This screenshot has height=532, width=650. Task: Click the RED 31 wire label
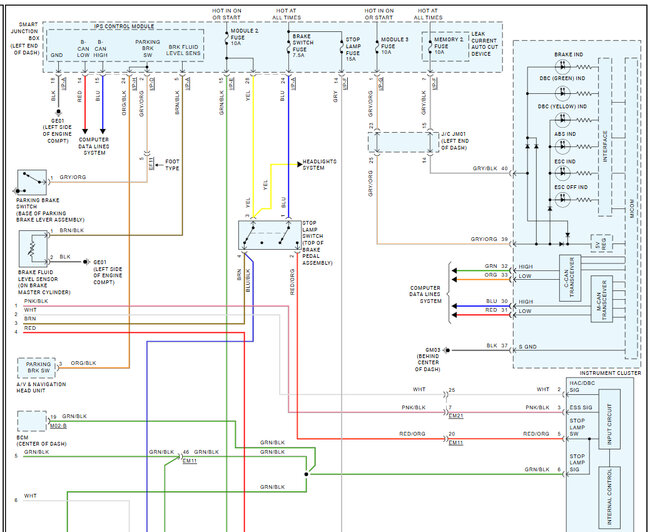[x=496, y=310]
